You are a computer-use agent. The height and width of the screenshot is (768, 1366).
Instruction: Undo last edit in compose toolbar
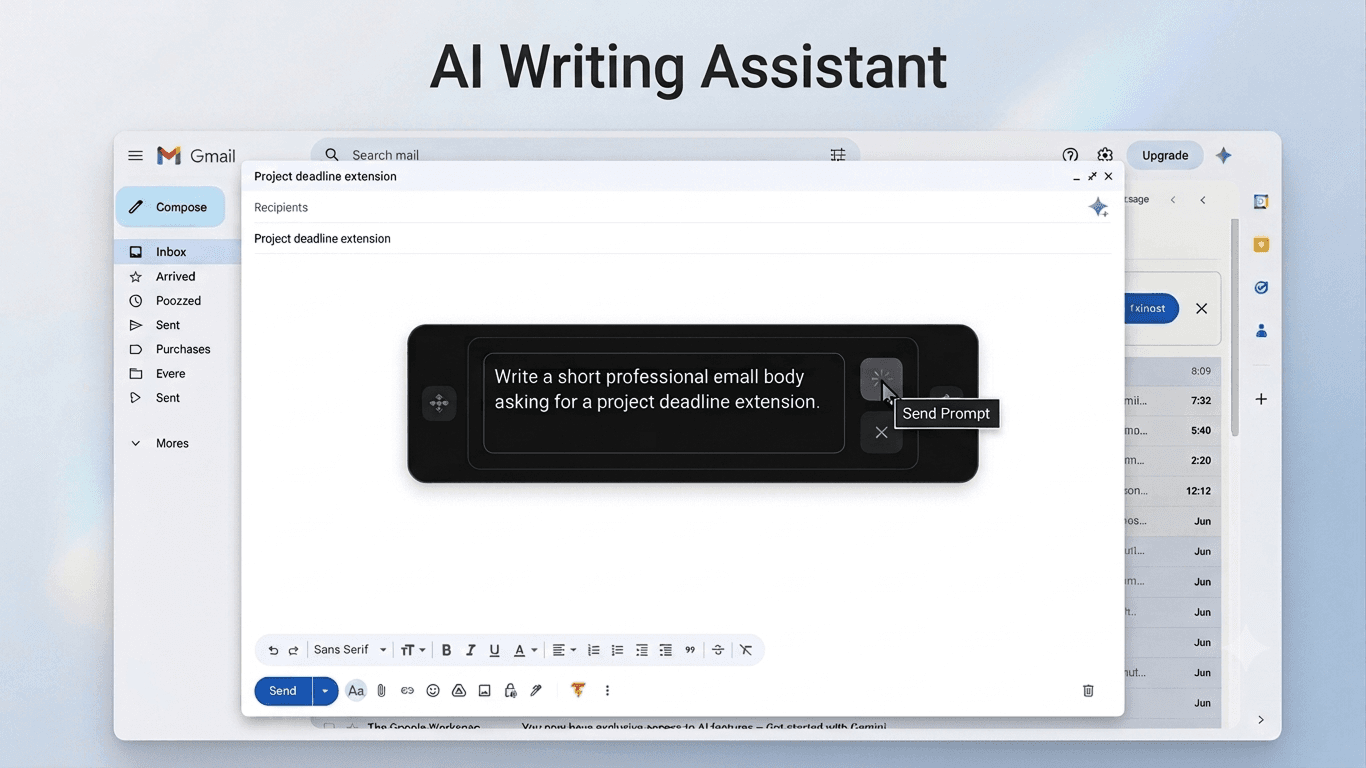(273, 650)
